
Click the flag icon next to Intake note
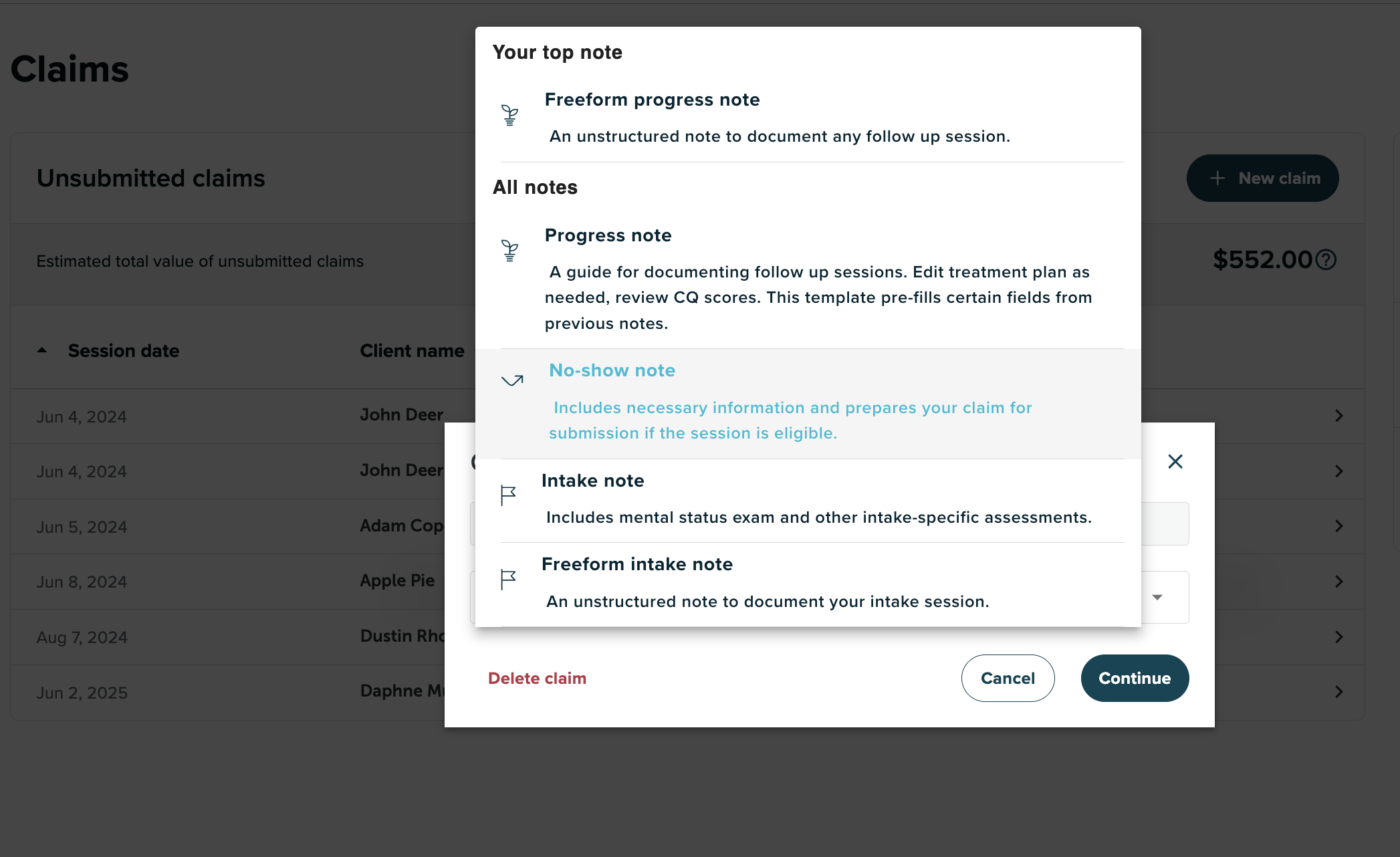point(508,495)
